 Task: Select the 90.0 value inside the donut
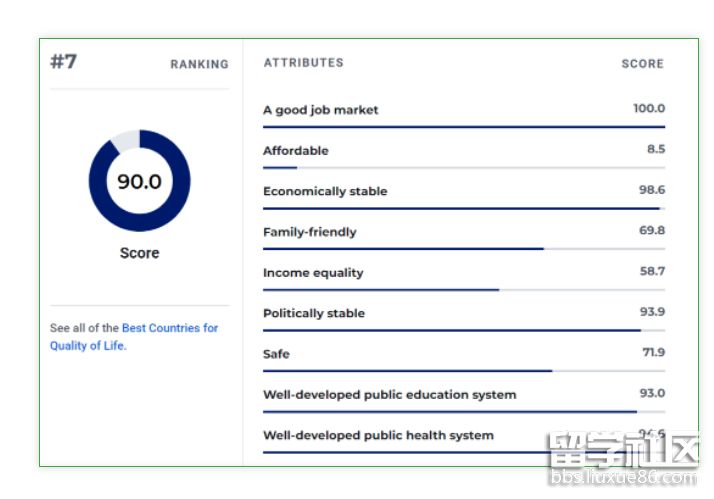coord(139,181)
